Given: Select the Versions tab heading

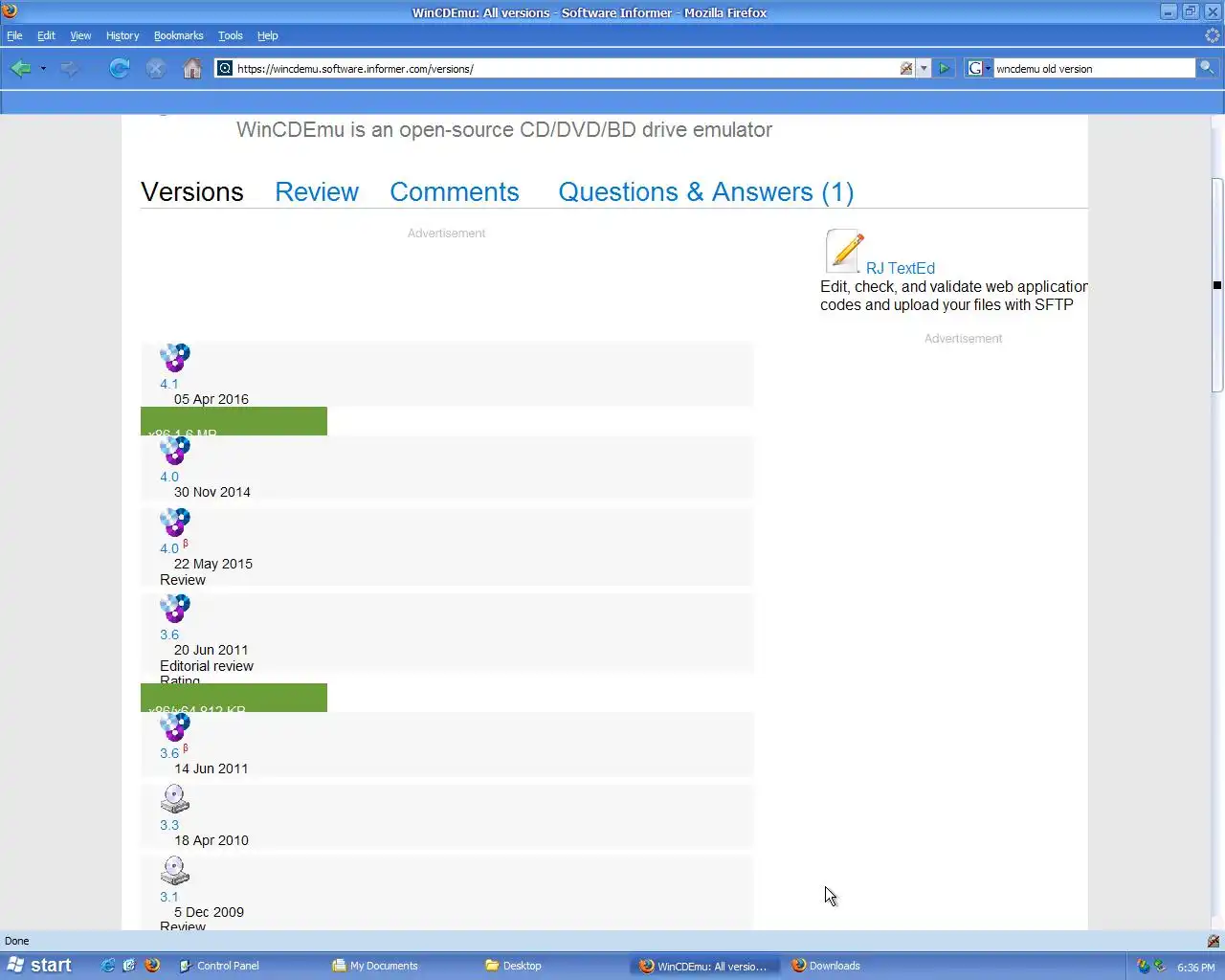Looking at the screenshot, I should 192,191.
